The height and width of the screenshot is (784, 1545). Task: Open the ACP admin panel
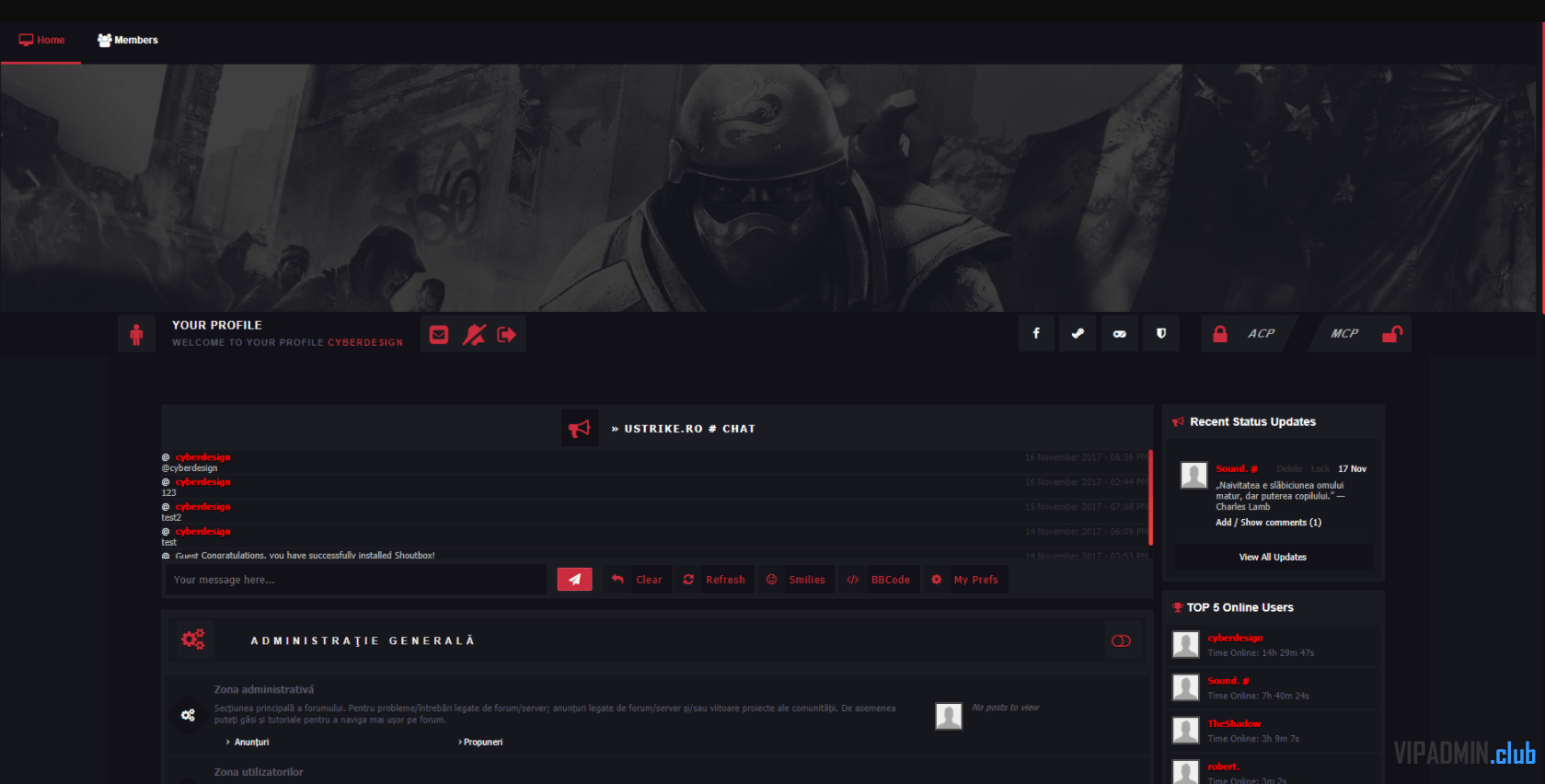(1261, 333)
